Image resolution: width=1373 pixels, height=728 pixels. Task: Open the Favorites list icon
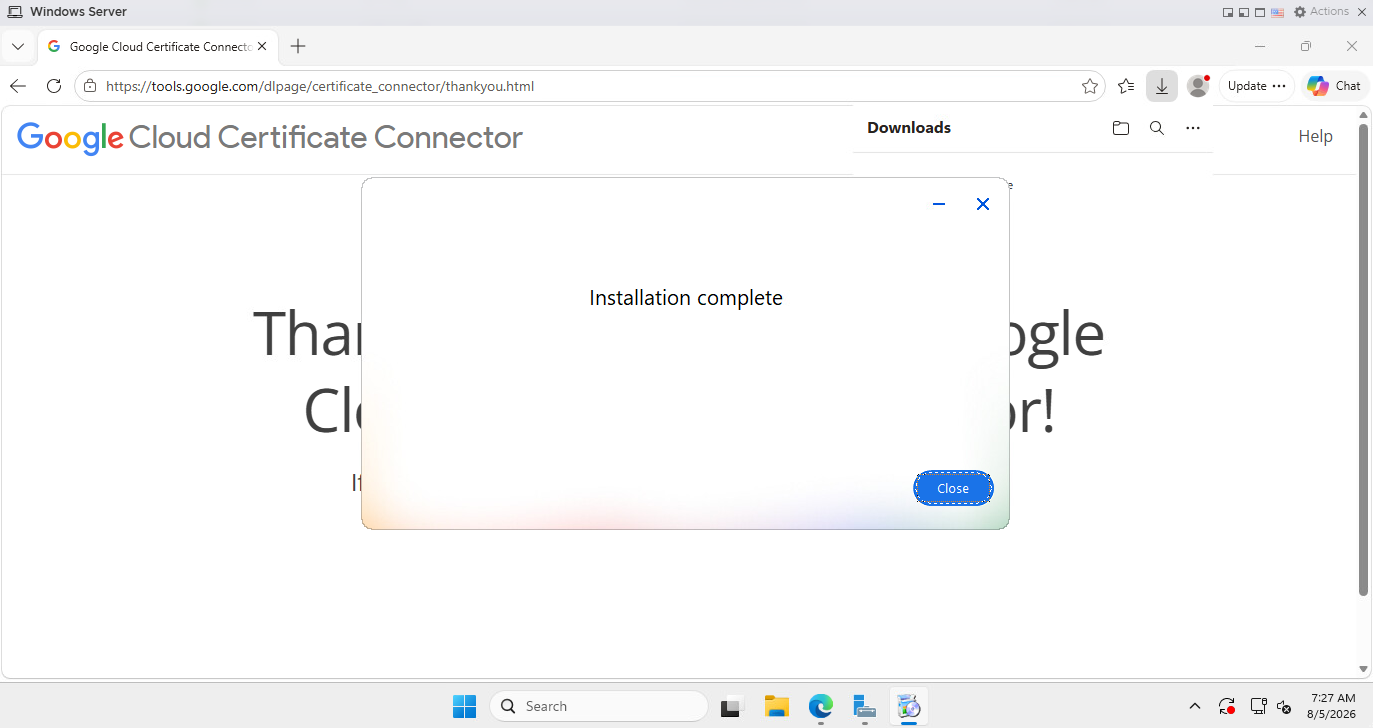tap(1126, 86)
